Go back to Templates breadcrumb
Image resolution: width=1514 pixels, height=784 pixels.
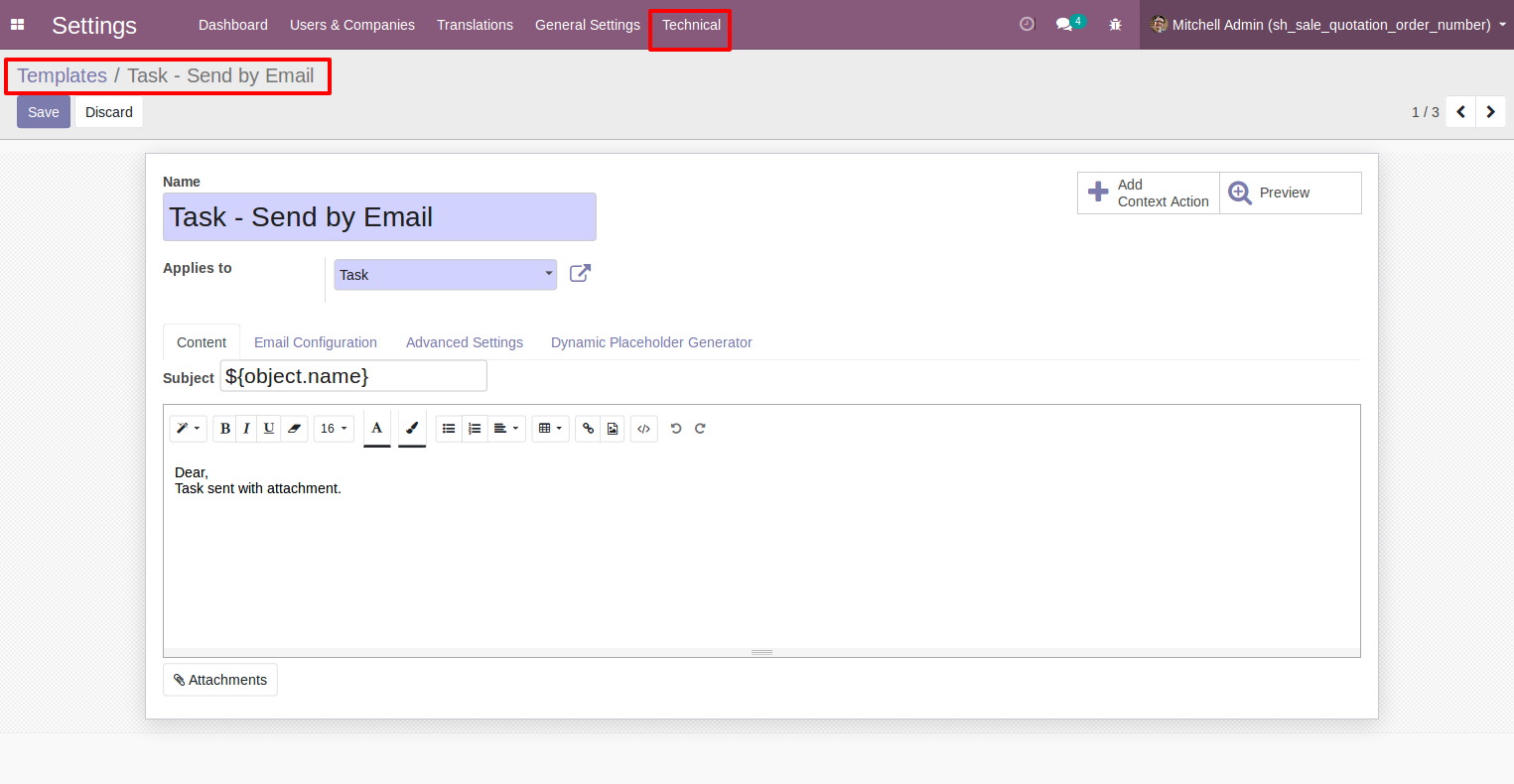click(62, 75)
